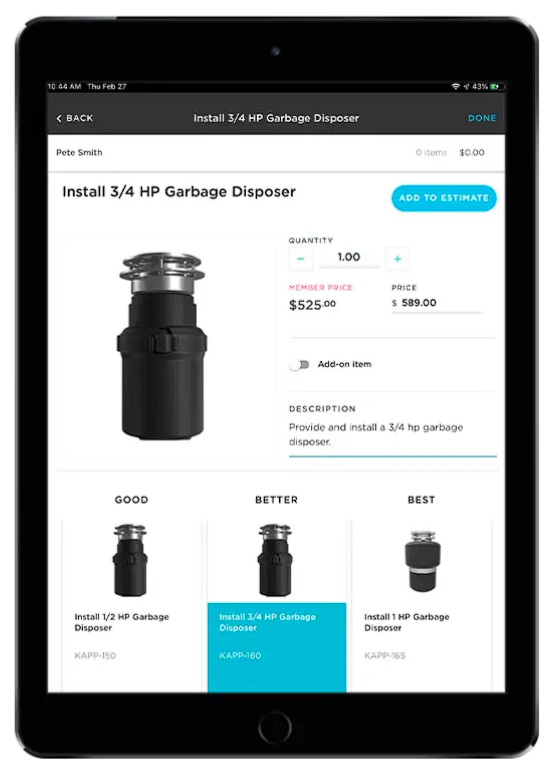Click the ADD TO ESTIMATE button
Image resolution: width=559 pixels, height=760 pixels.
click(x=444, y=198)
